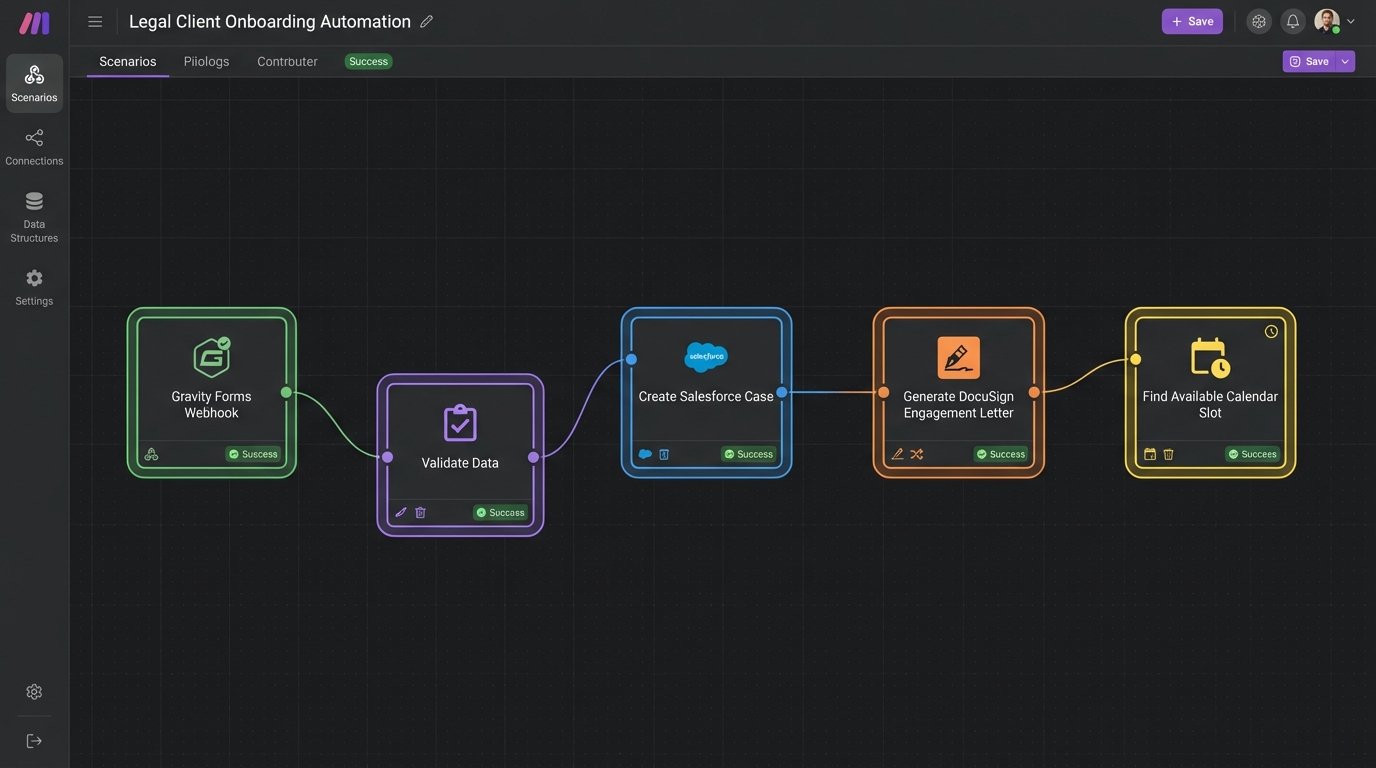Click the Success status badge on Gravity Forms node
The height and width of the screenshot is (768, 1376).
pos(253,454)
